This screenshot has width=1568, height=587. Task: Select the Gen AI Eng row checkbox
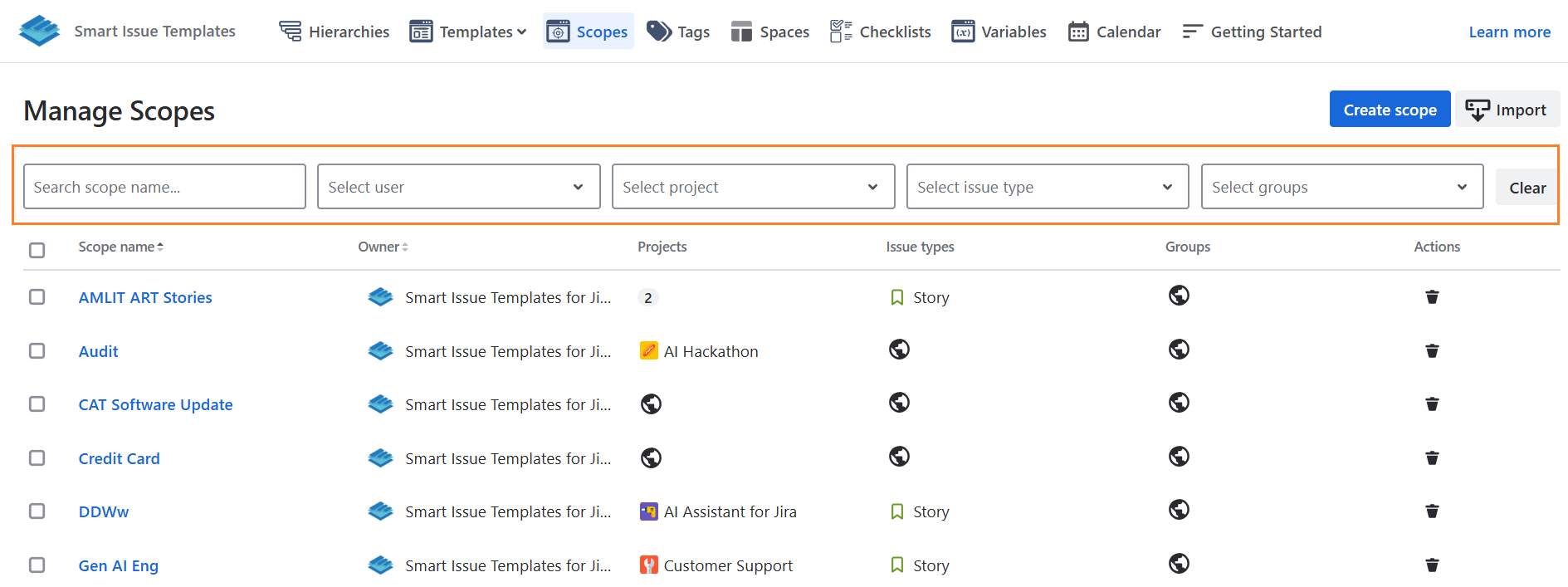coord(37,565)
